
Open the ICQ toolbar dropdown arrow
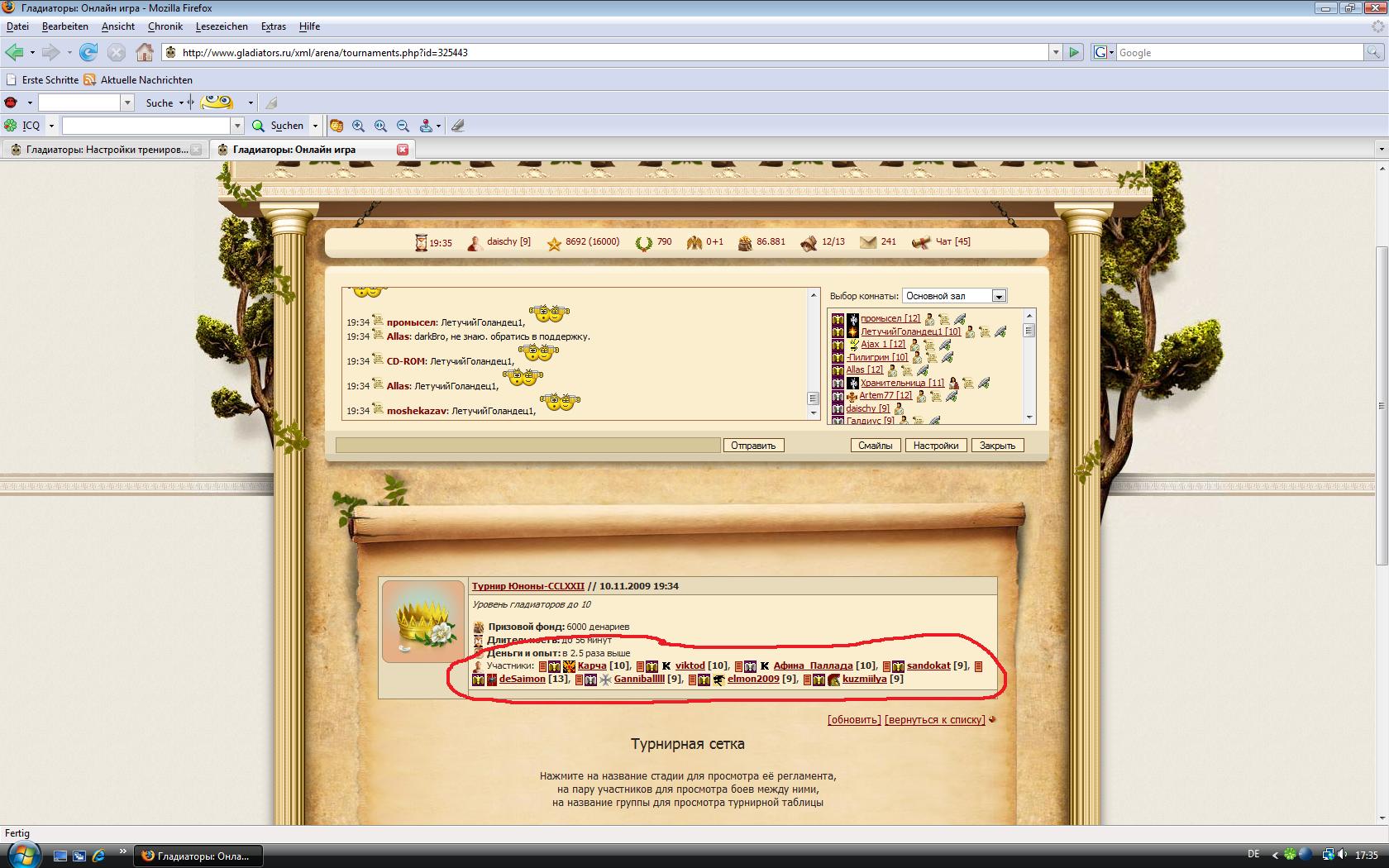pos(51,126)
